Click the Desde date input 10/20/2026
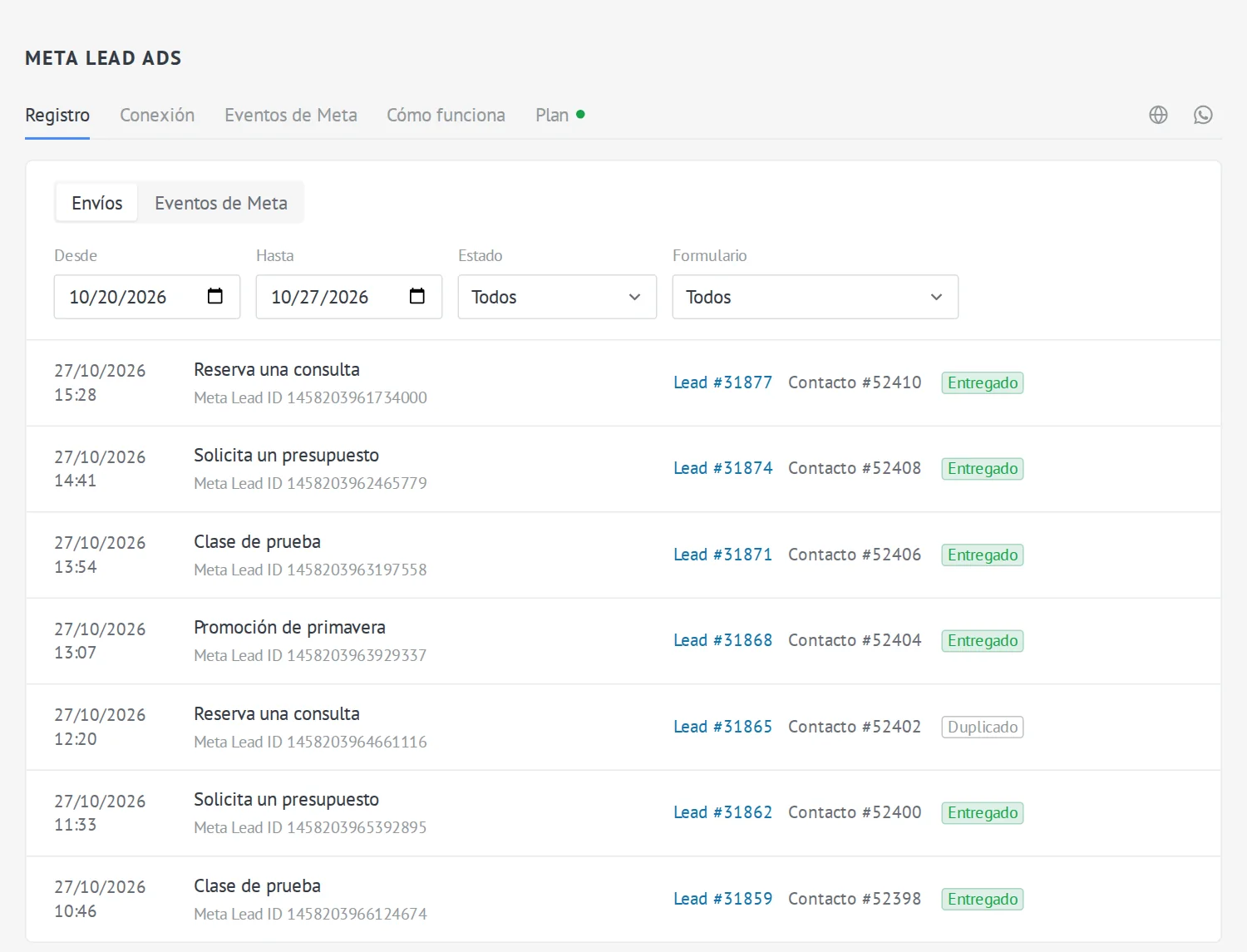This screenshot has width=1247, height=952. [x=147, y=297]
